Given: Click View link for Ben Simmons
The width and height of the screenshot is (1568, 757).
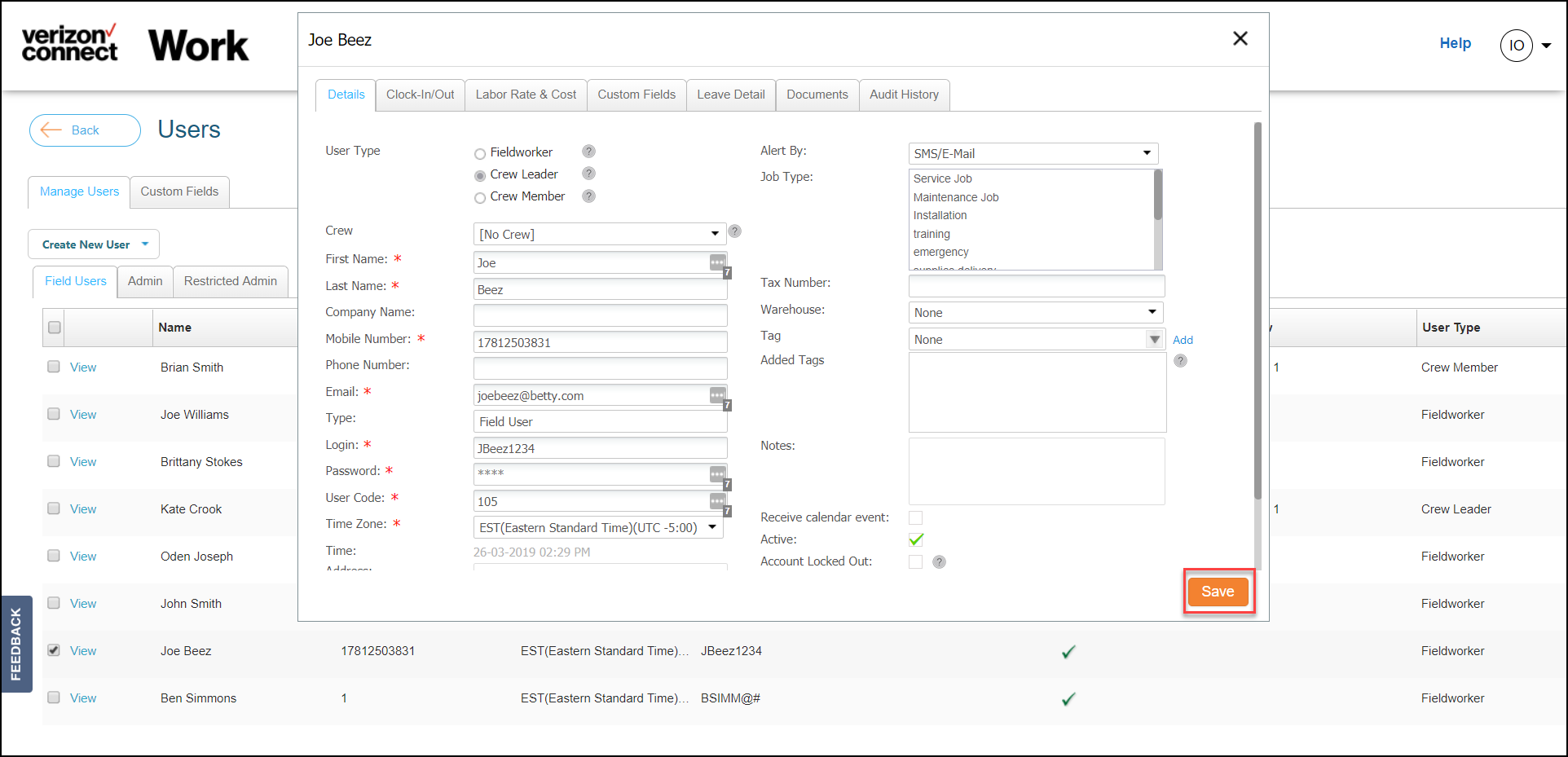Looking at the screenshot, I should click(x=83, y=698).
